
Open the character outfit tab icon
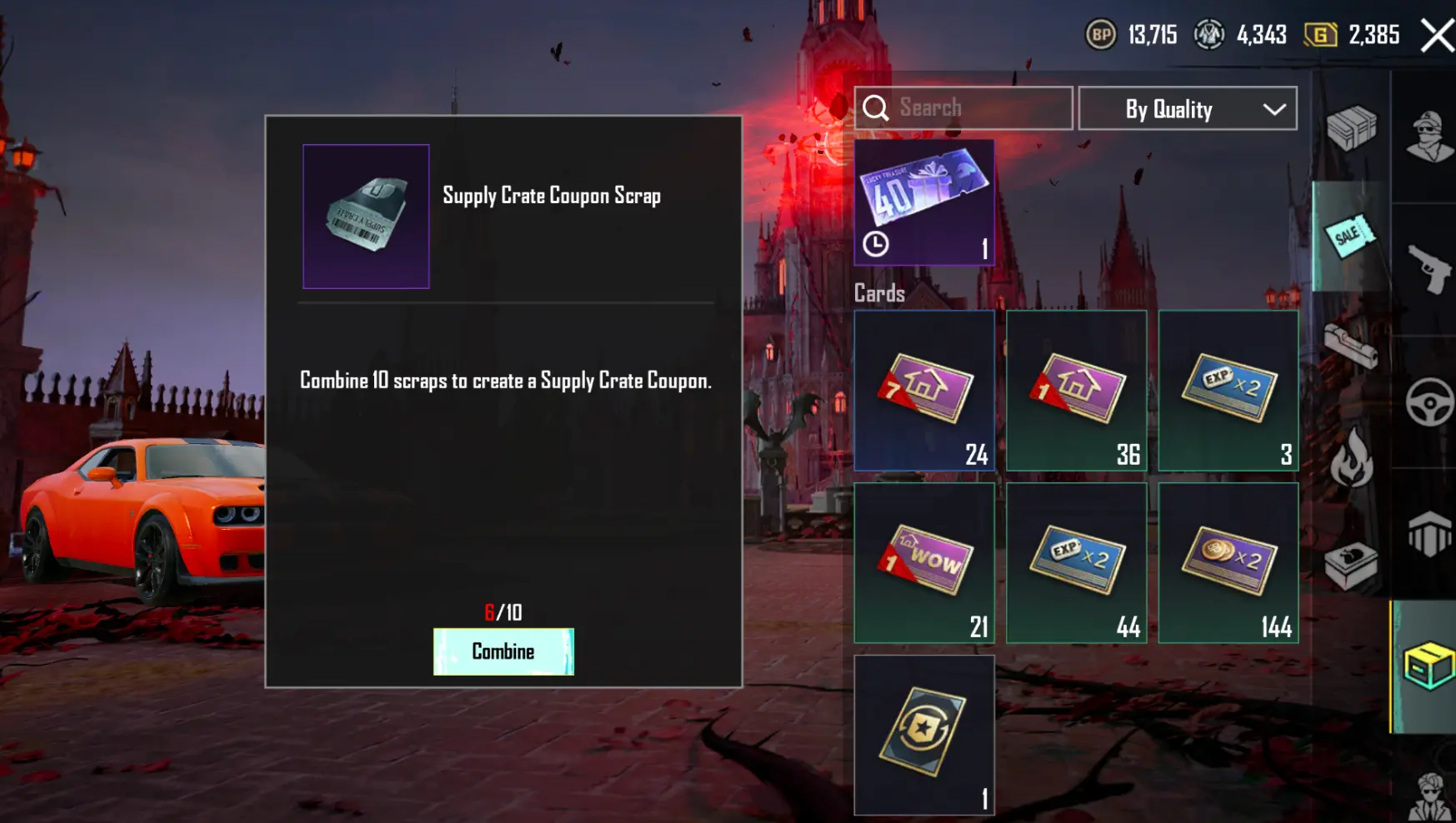(1429, 136)
